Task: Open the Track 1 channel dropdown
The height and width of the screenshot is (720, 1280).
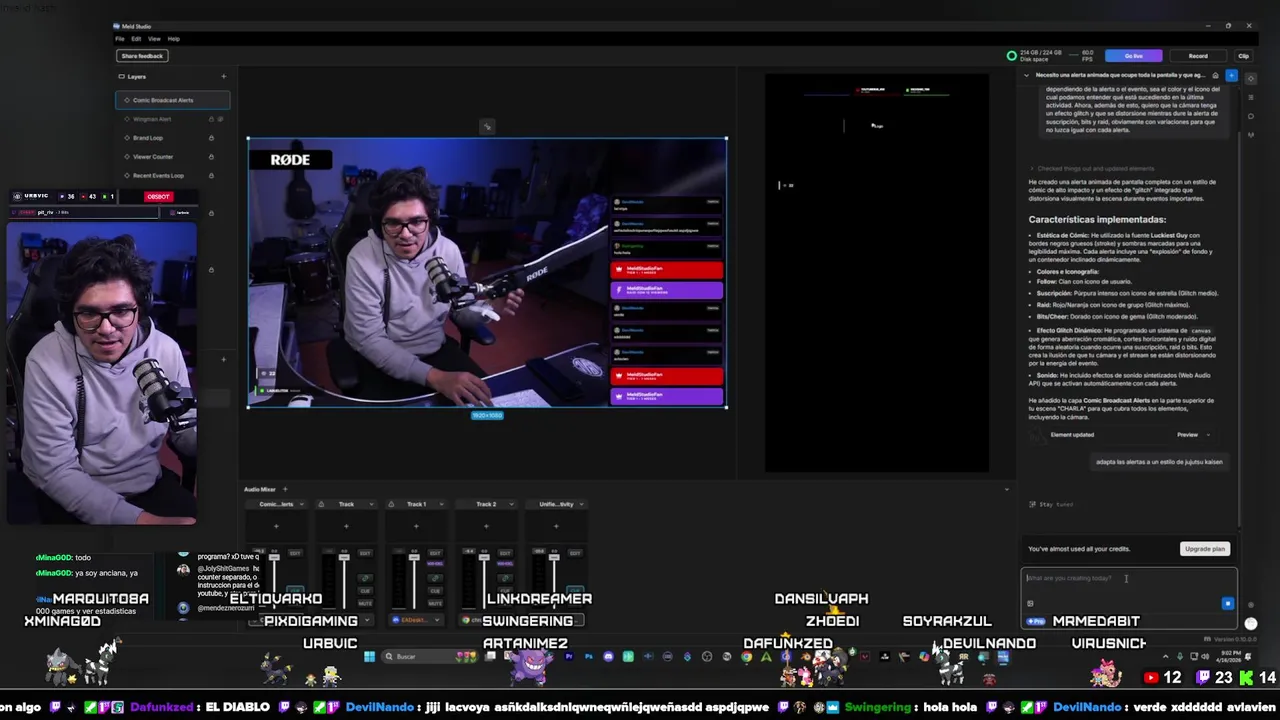Action: 442,504
